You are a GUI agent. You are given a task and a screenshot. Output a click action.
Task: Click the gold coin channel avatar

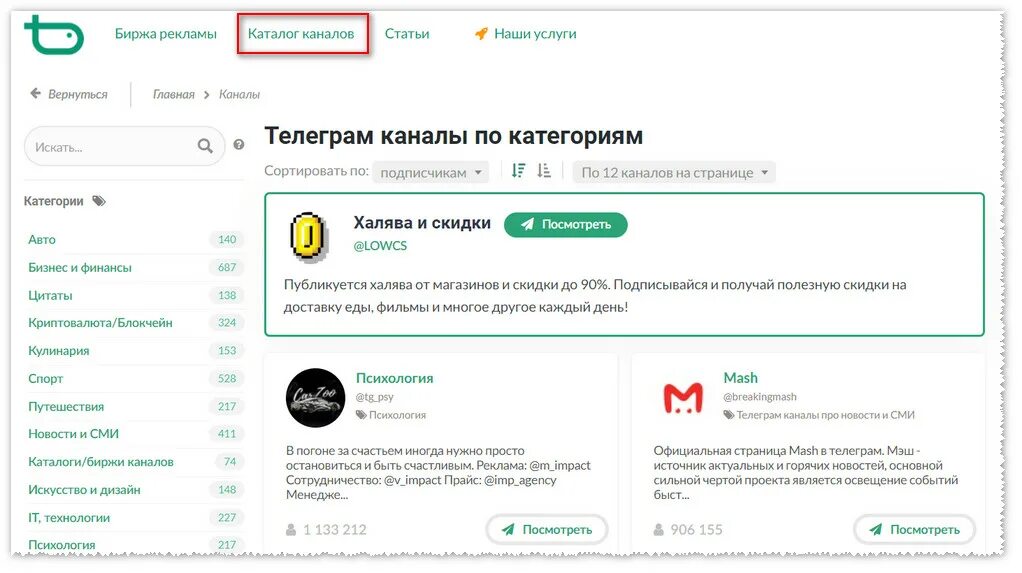point(308,237)
